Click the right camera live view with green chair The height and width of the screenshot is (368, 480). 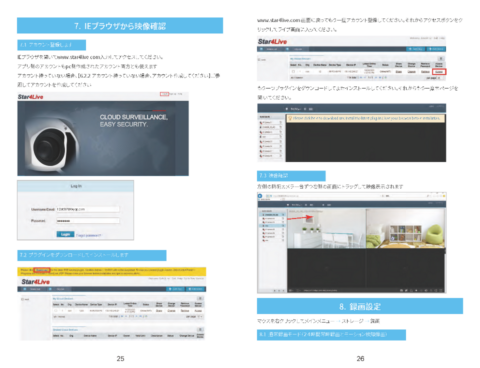[405, 228]
